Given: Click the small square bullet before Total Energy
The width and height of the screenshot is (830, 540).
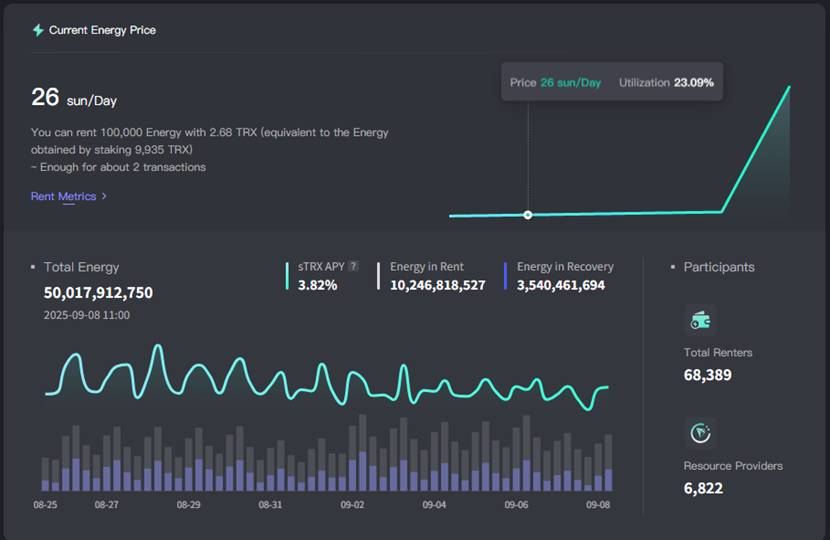Looking at the screenshot, I should (33, 267).
